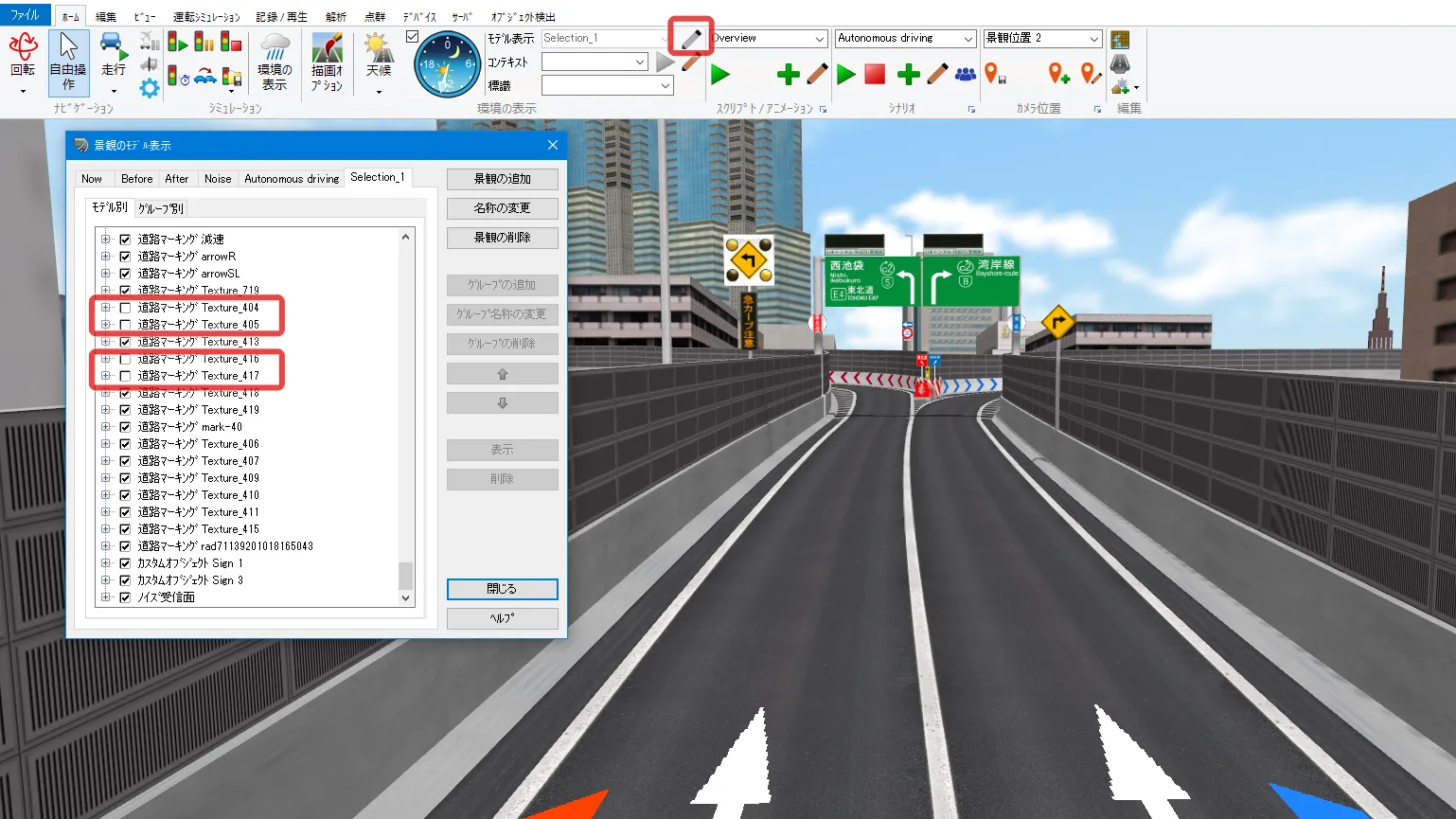This screenshot has height=819, width=1456.
Task: Click the model list vertical scrollbar thumb
Action: click(x=405, y=575)
